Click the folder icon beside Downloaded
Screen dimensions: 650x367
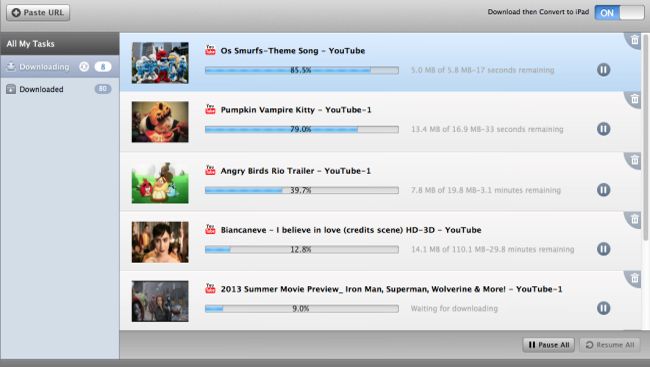click(11, 89)
